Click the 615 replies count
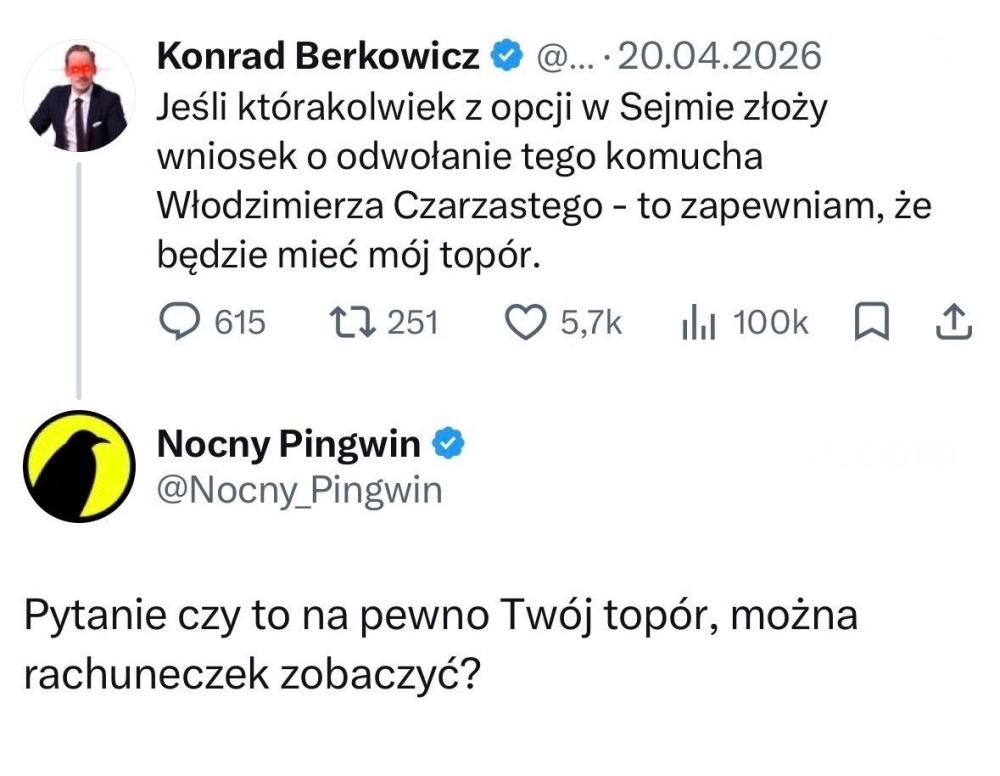Viewport: 1000px width, 776px height. tap(240, 322)
